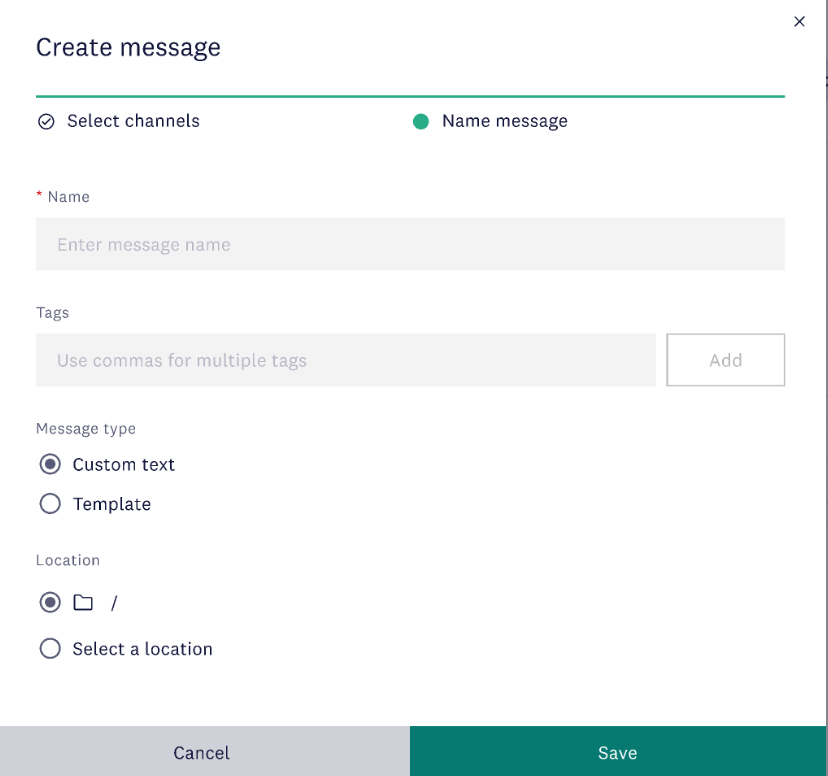Choose the Template message type
The width and height of the screenshot is (828, 776).
(50, 503)
